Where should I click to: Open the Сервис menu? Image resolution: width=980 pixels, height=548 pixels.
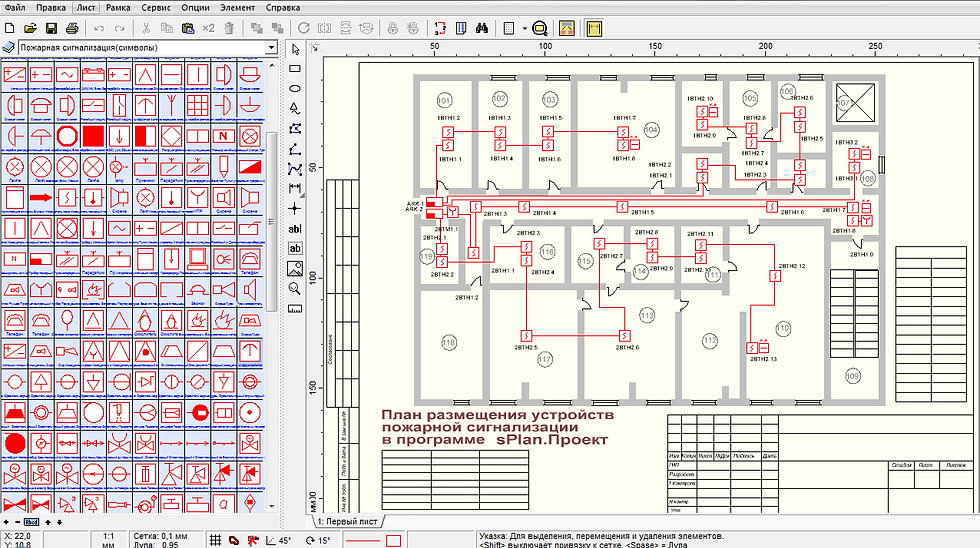tap(155, 7)
